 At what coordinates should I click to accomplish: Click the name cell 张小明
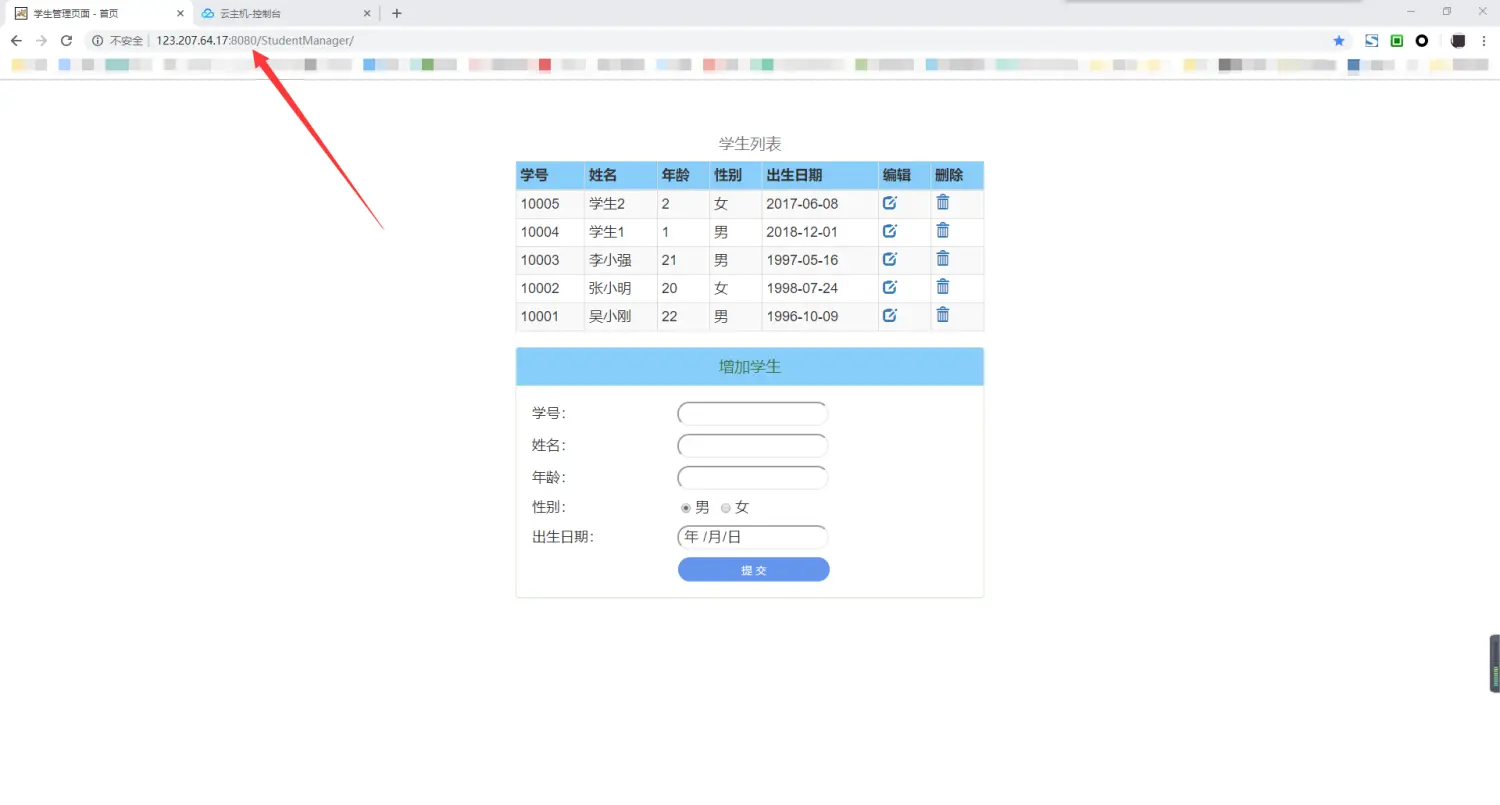coord(621,288)
